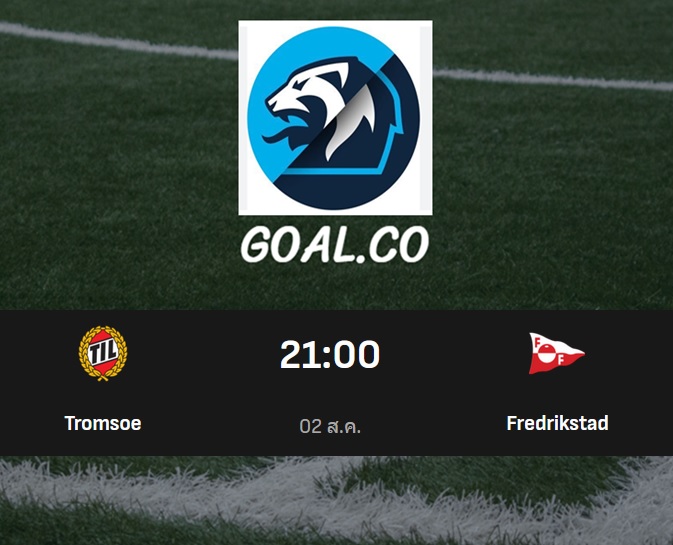Click the 21:00 kickoff time
This screenshot has width=673, height=545.
pos(330,354)
